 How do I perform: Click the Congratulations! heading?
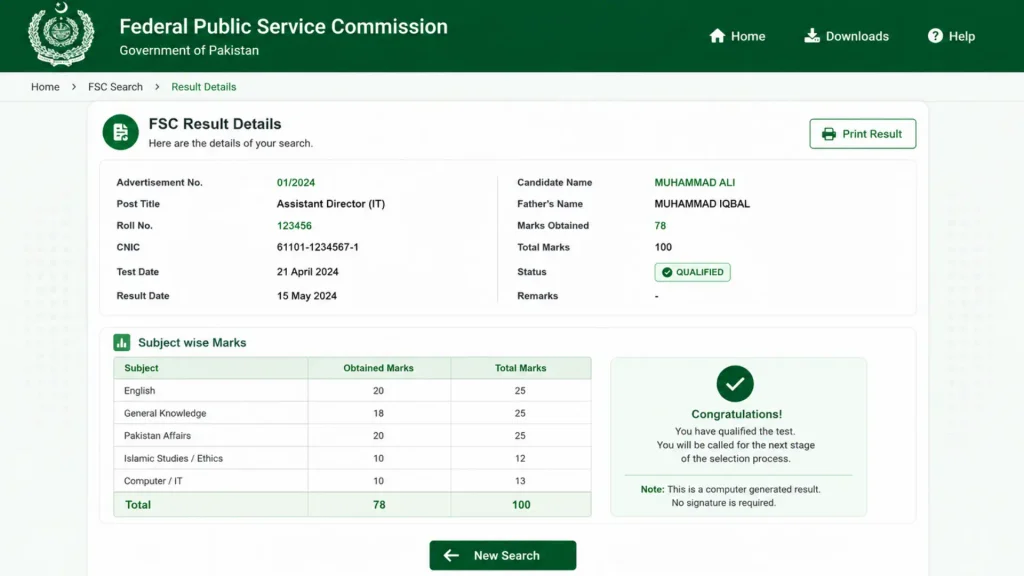click(737, 414)
